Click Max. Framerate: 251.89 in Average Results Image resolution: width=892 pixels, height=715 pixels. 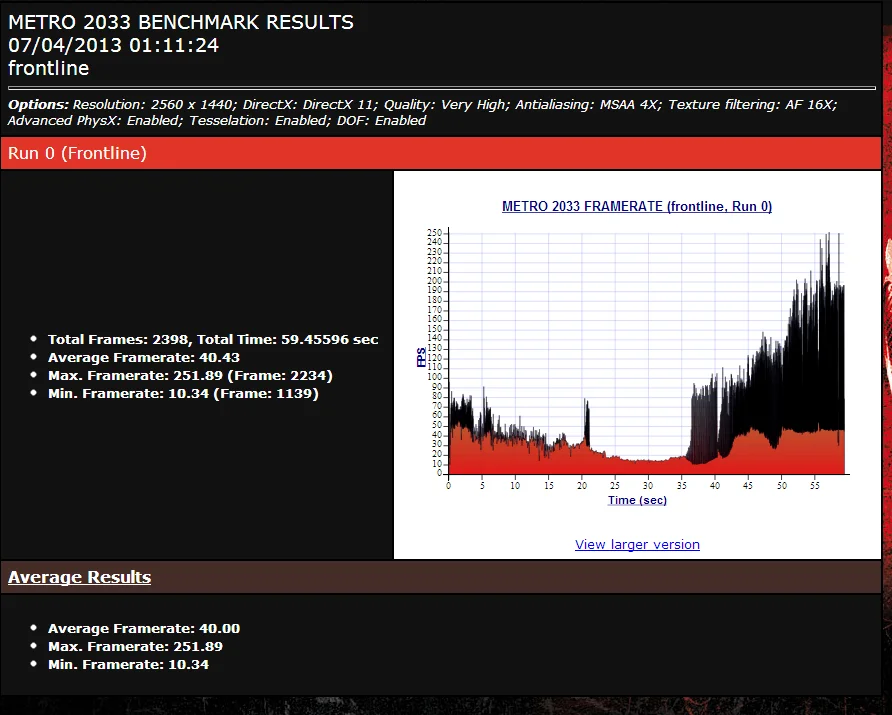pos(135,647)
